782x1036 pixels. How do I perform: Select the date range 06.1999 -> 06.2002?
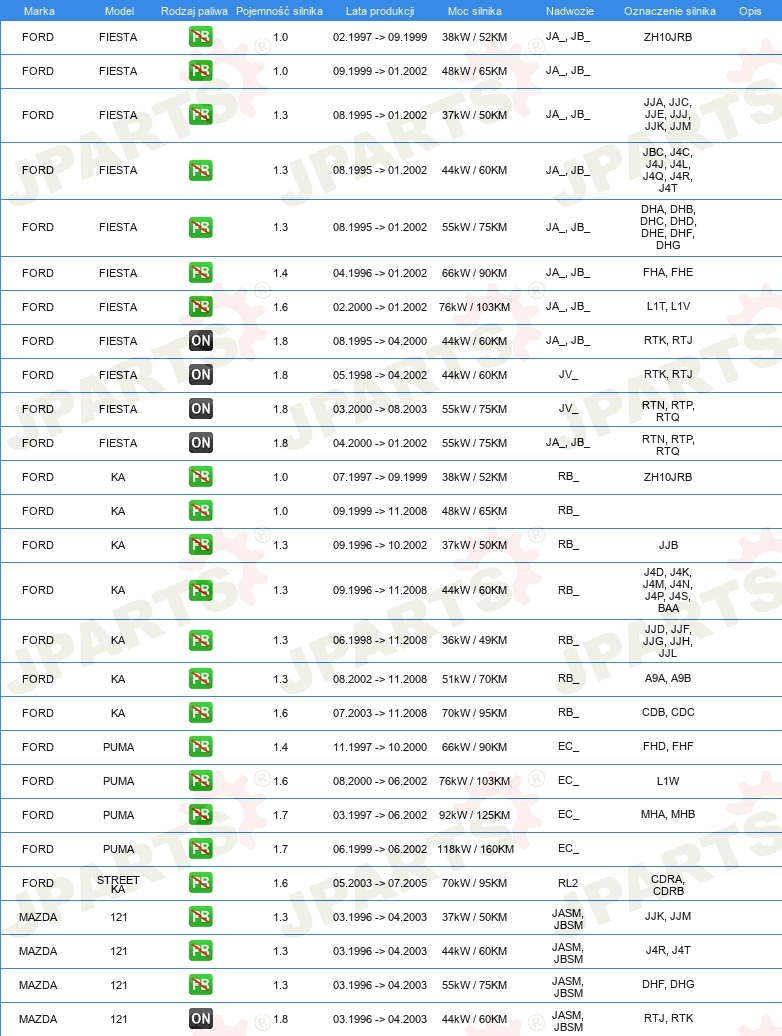[380, 849]
